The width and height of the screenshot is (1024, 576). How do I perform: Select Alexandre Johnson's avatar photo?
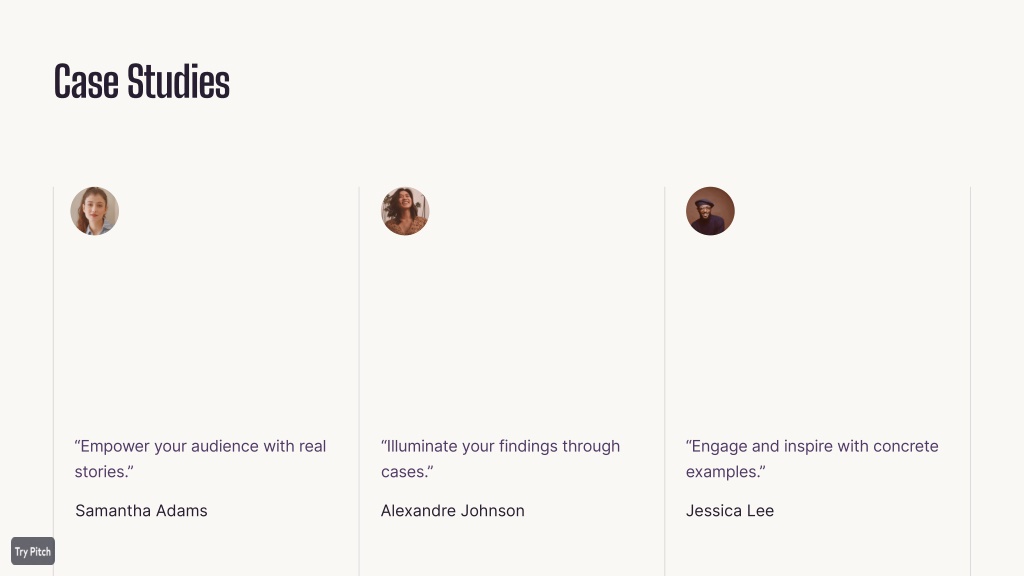[405, 211]
